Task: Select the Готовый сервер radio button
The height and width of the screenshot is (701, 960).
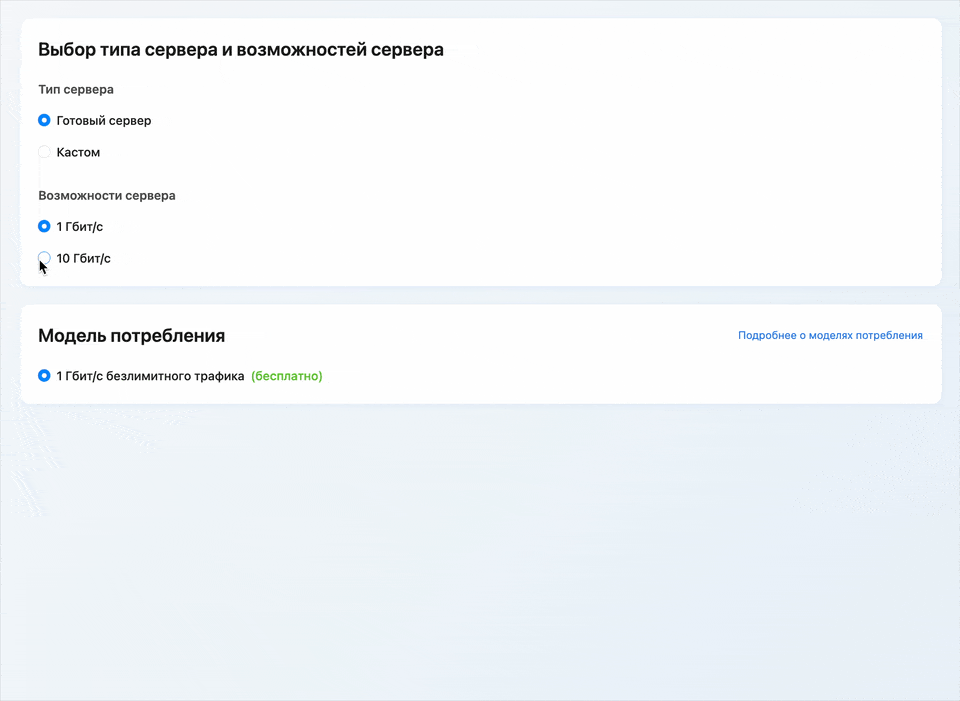Action: point(44,120)
